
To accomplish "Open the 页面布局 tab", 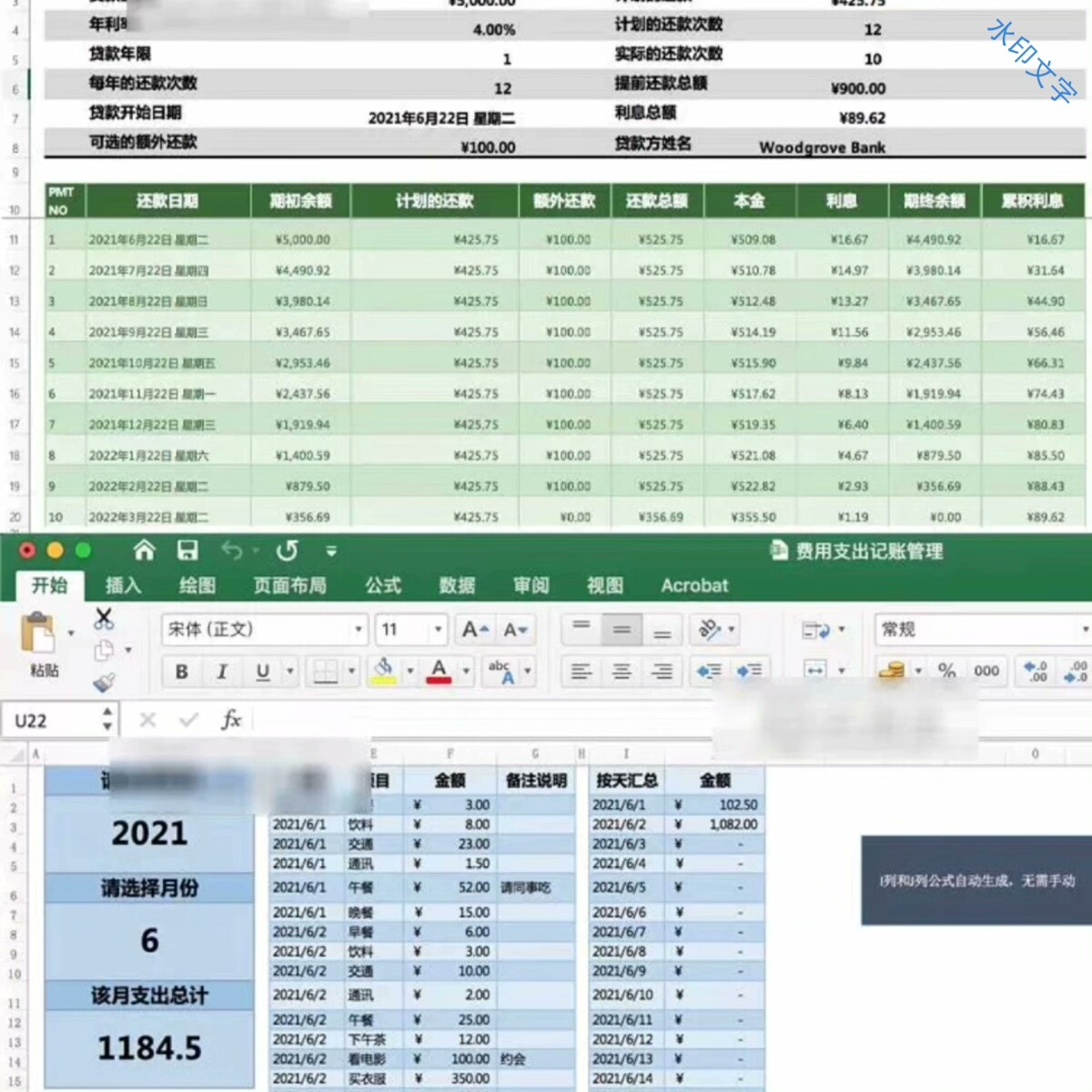I will [290, 585].
